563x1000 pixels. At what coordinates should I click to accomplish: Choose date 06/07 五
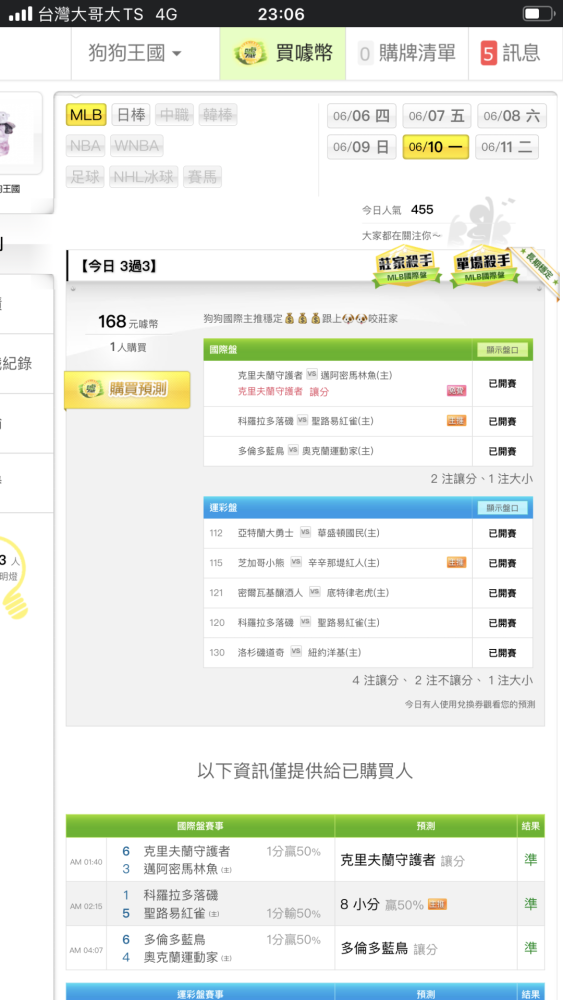coord(437,116)
